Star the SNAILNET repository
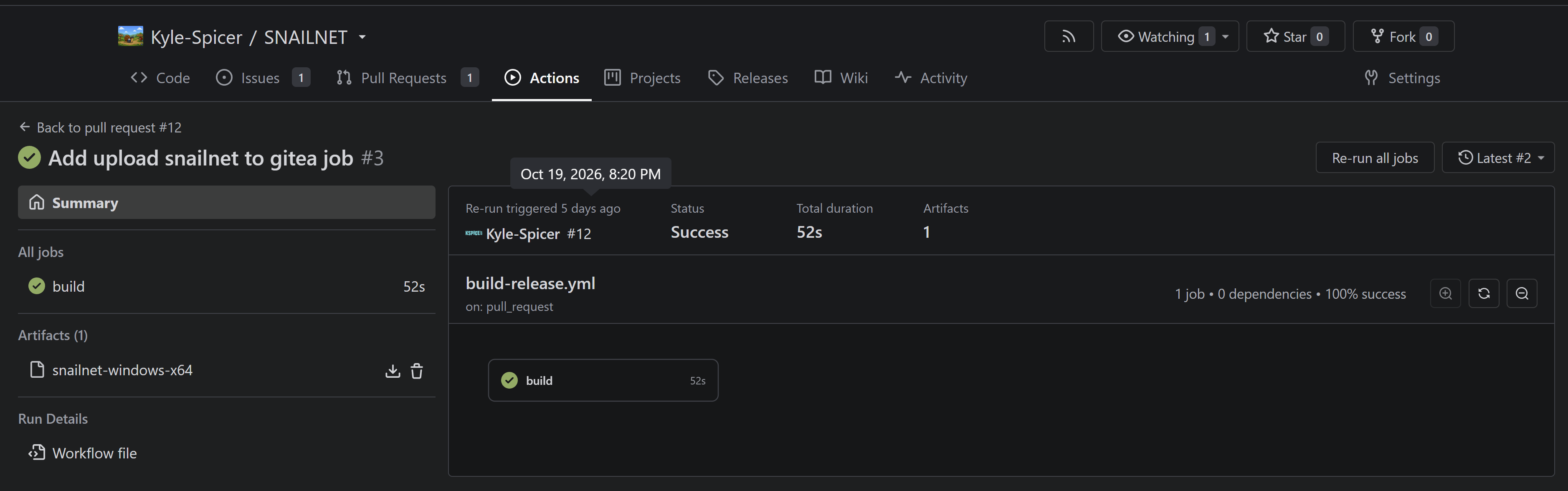The width and height of the screenshot is (1568, 491). (1285, 36)
